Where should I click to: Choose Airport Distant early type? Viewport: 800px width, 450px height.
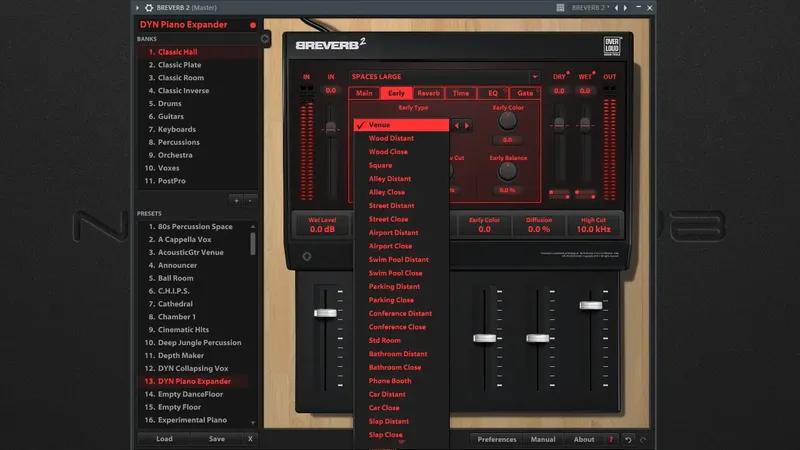point(402,233)
